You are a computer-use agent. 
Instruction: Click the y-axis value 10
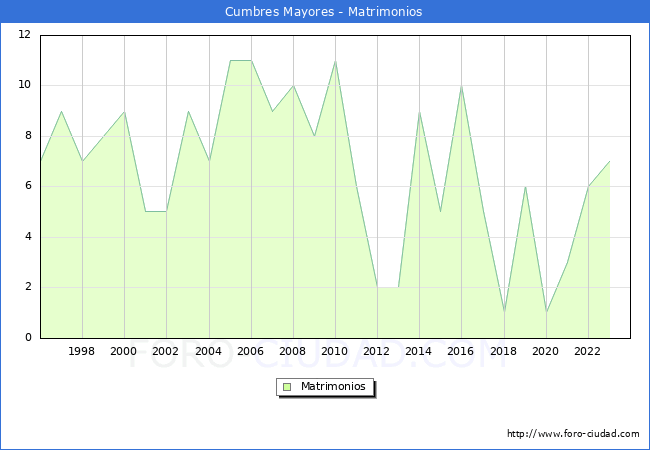pyautogui.click(x=24, y=85)
